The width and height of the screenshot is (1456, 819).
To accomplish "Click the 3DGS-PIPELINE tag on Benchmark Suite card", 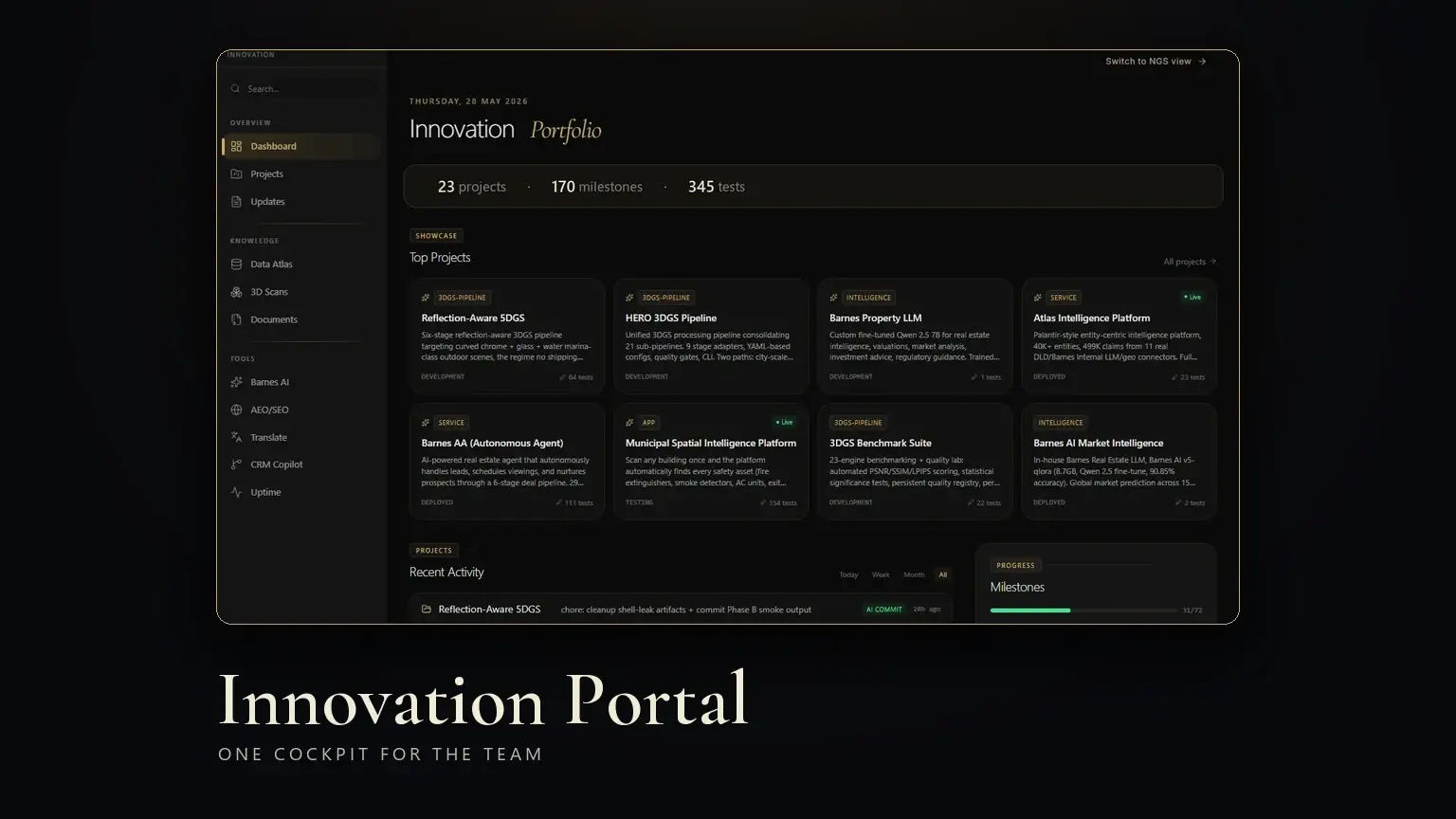I will [x=858, y=423].
